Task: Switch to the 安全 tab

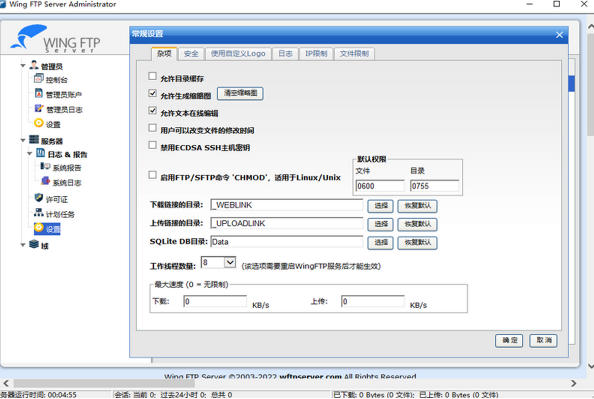Action: click(x=191, y=54)
